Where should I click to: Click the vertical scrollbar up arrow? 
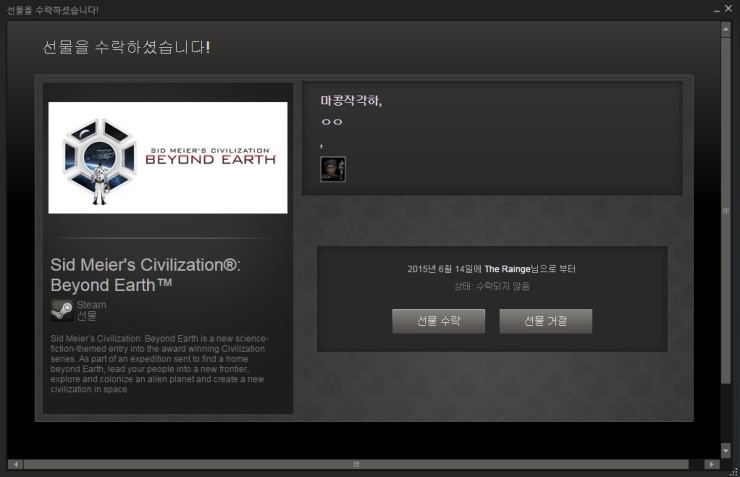(725, 30)
